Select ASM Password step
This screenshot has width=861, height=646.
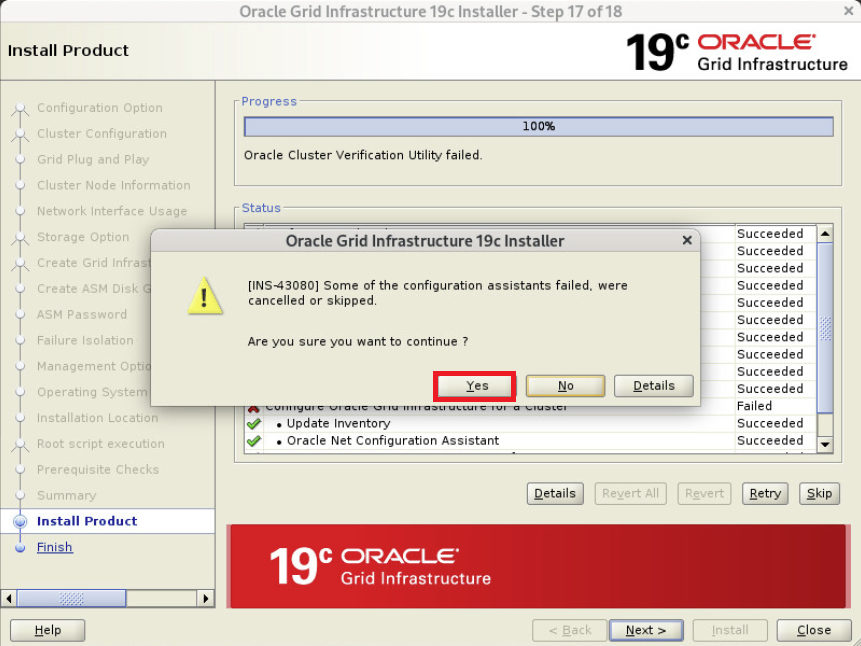coord(82,315)
